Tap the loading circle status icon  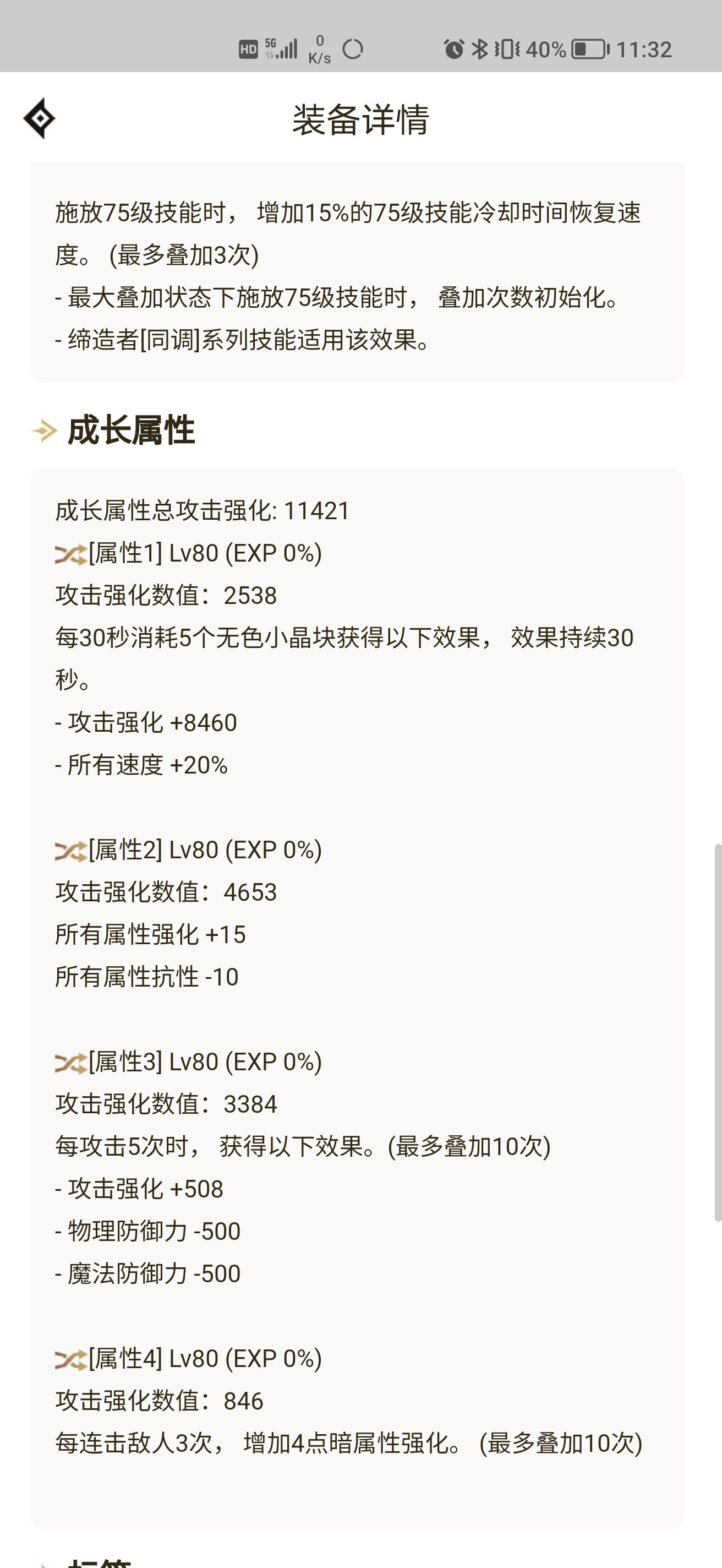click(x=353, y=48)
